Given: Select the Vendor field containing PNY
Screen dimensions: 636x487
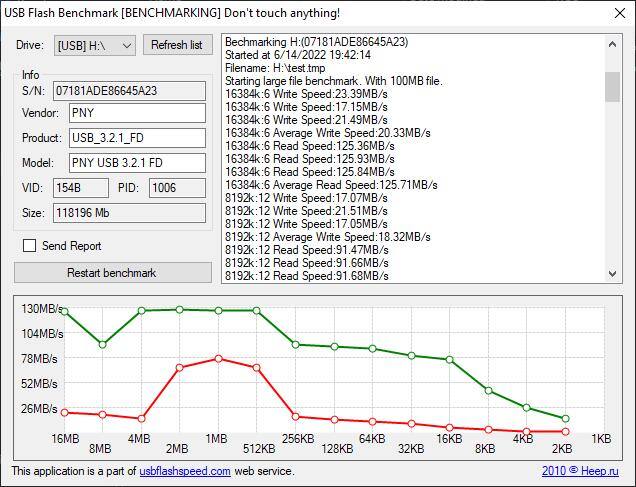Looking at the screenshot, I should click(137, 113).
